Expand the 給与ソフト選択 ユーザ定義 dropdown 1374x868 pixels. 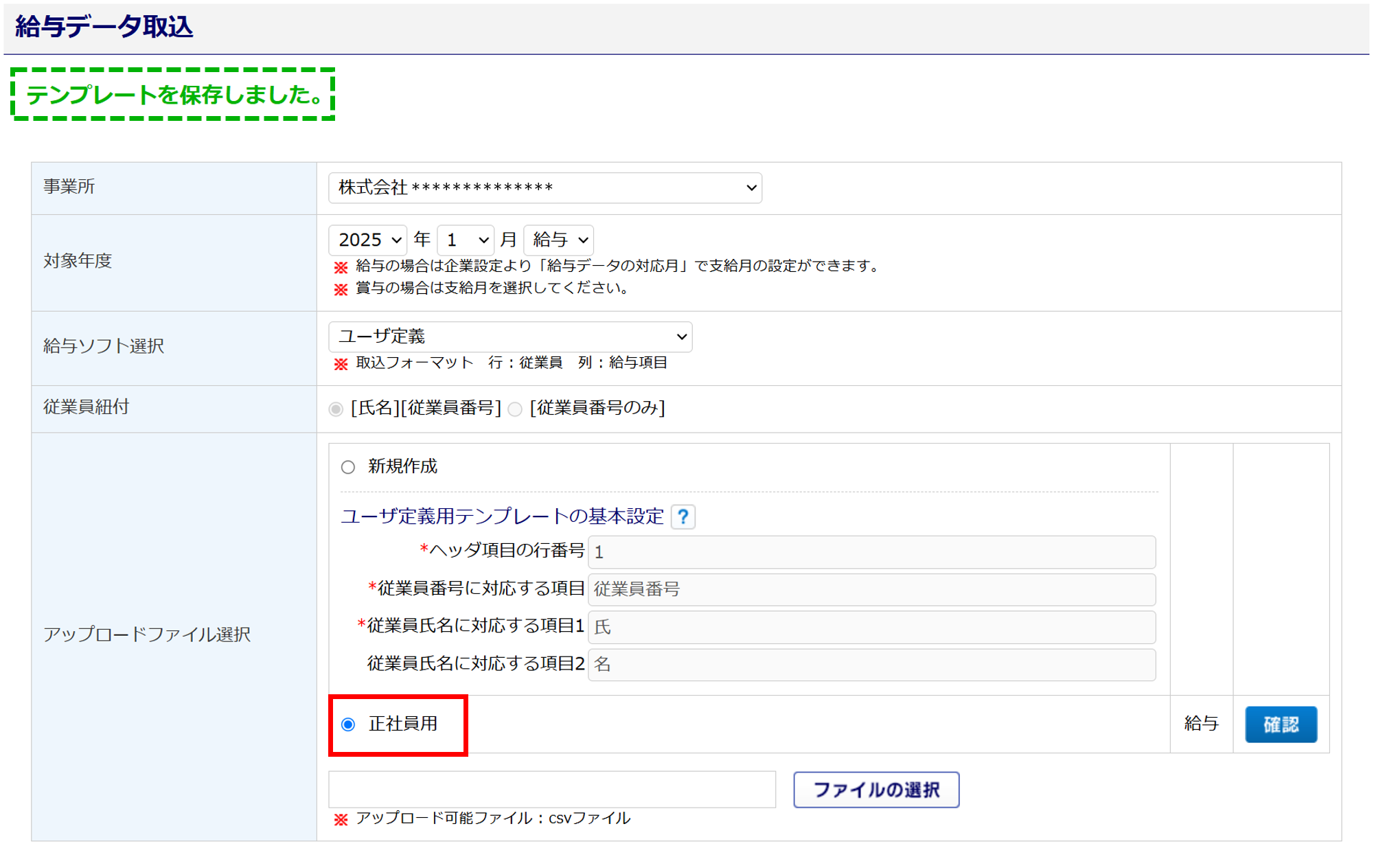click(x=510, y=337)
